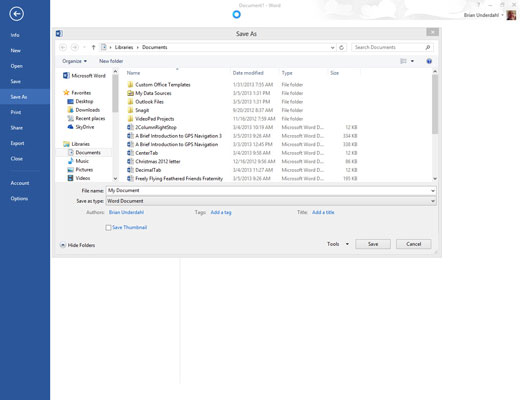This screenshot has width=520, height=400.
Task: Click Add a title link
Action: 323,212
